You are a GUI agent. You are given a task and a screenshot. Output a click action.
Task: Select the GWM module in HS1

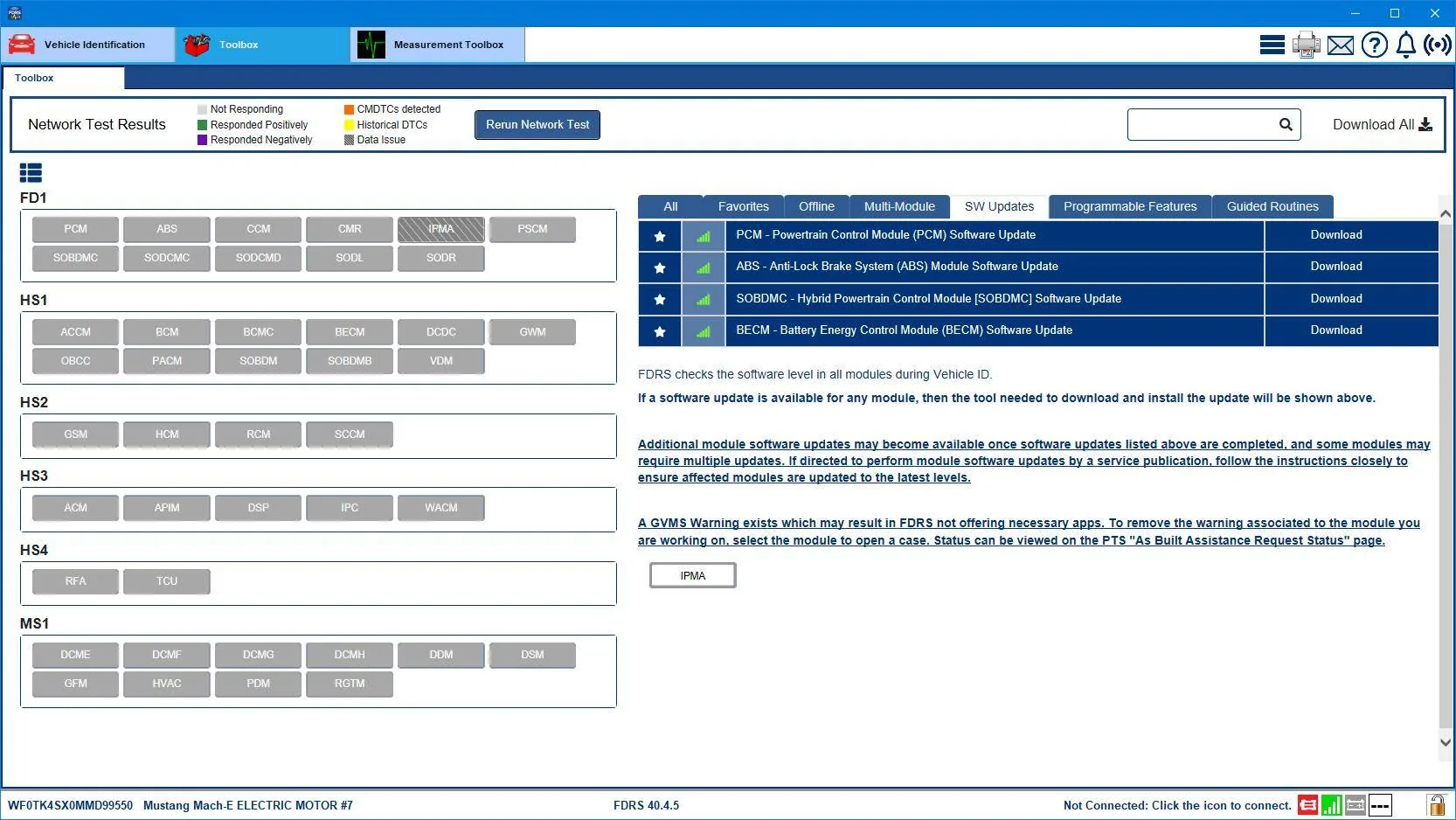click(532, 333)
